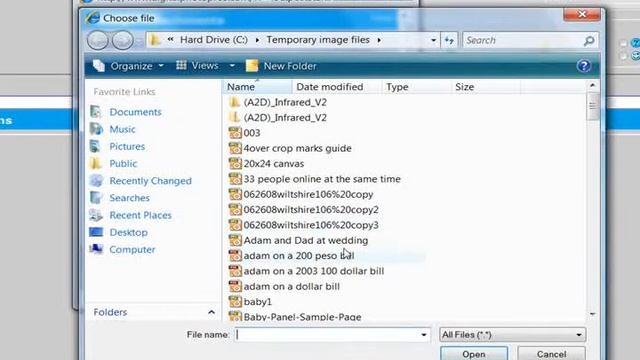Click the icon beside 20x24 canvas
Screen dimensions: 640x360
235,163
